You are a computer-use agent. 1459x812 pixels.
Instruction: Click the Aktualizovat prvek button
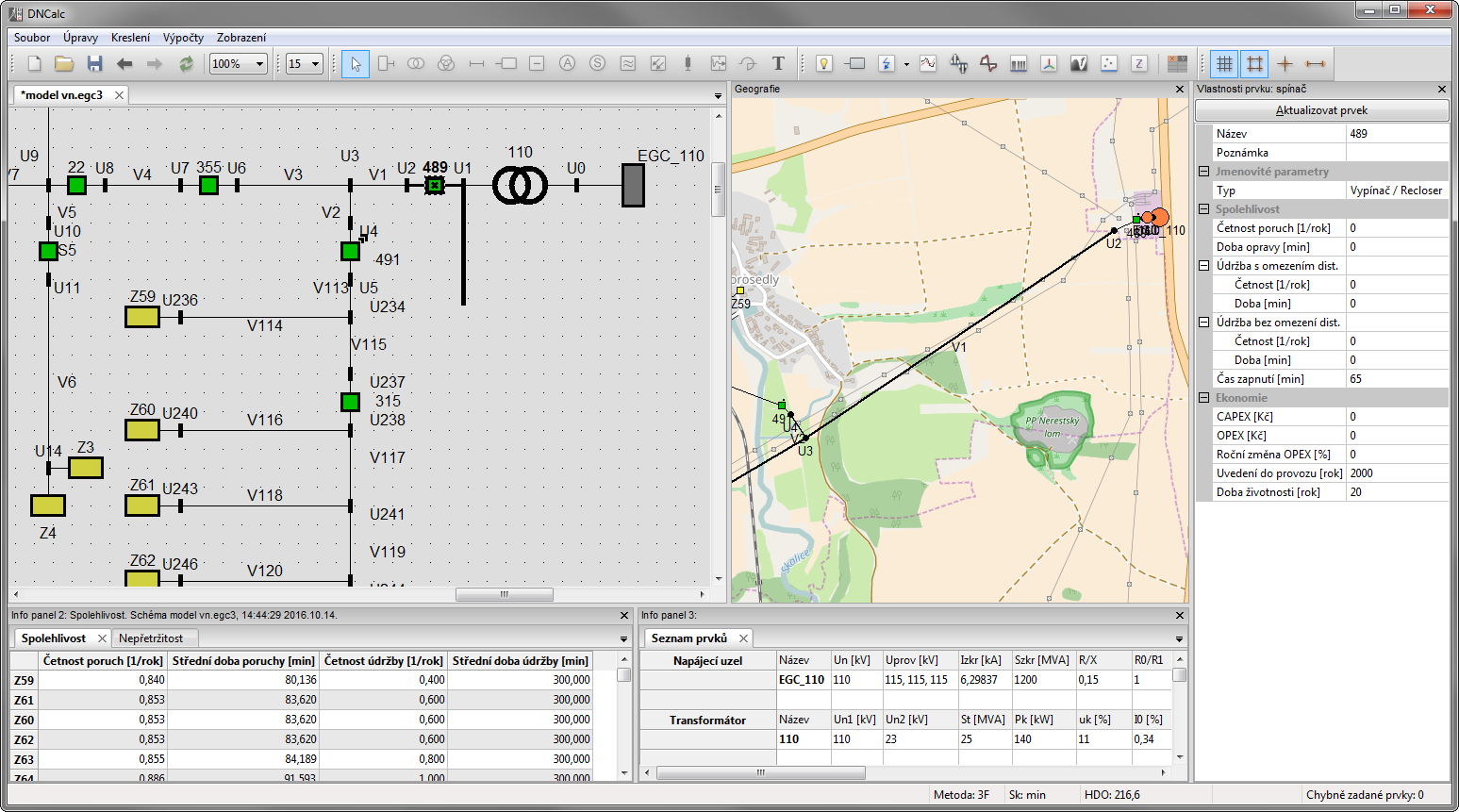pyautogui.click(x=1321, y=110)
